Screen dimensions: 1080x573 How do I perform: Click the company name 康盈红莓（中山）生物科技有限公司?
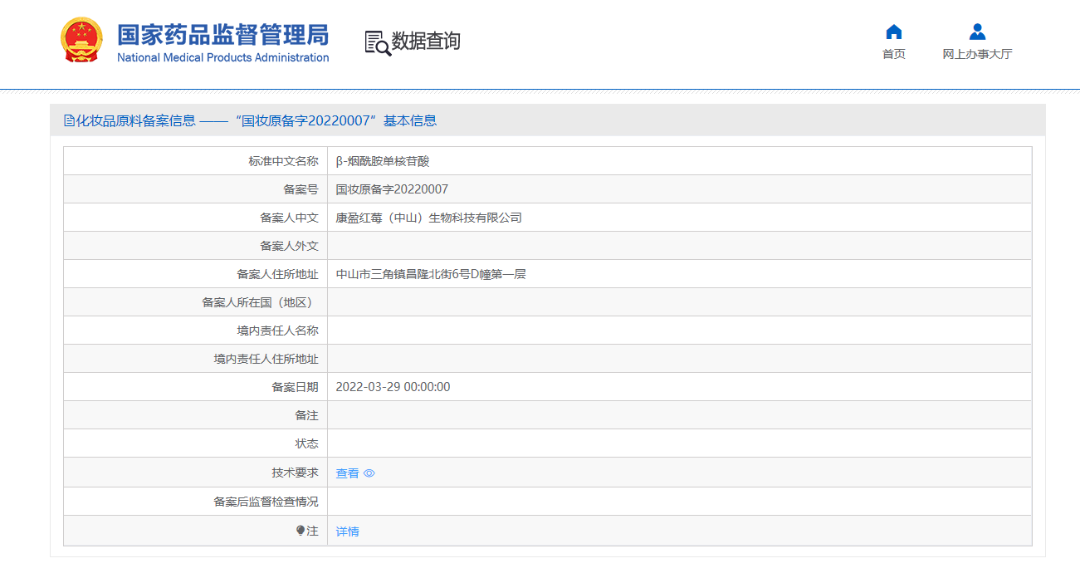(x=429, y=218)
